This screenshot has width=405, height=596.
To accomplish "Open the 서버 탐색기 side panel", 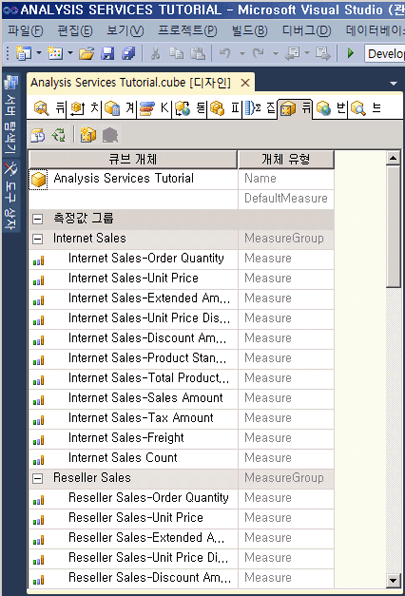I will tap(10, 114).
